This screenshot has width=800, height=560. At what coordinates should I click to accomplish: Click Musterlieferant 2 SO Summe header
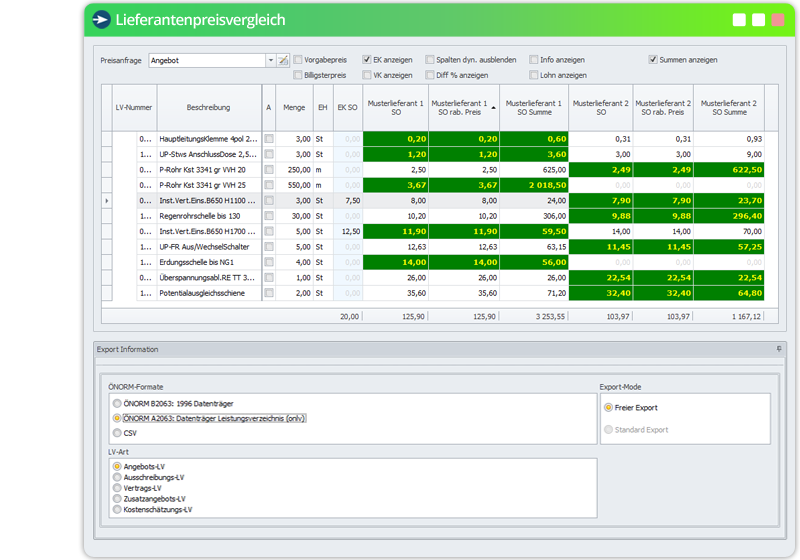pyautogui.click(x=729, y=108)
